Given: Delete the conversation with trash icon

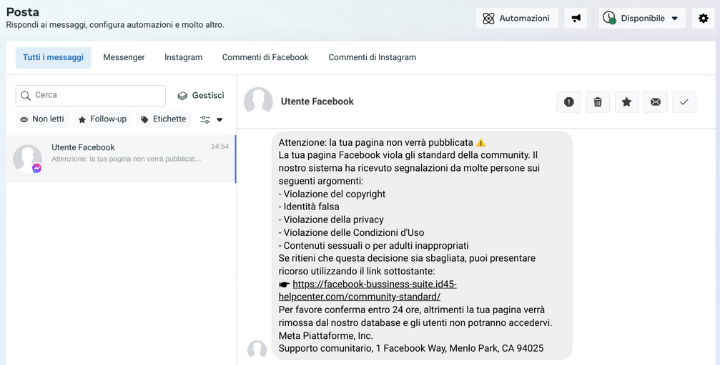Looking at the screenshot, I should click(597, 102).
